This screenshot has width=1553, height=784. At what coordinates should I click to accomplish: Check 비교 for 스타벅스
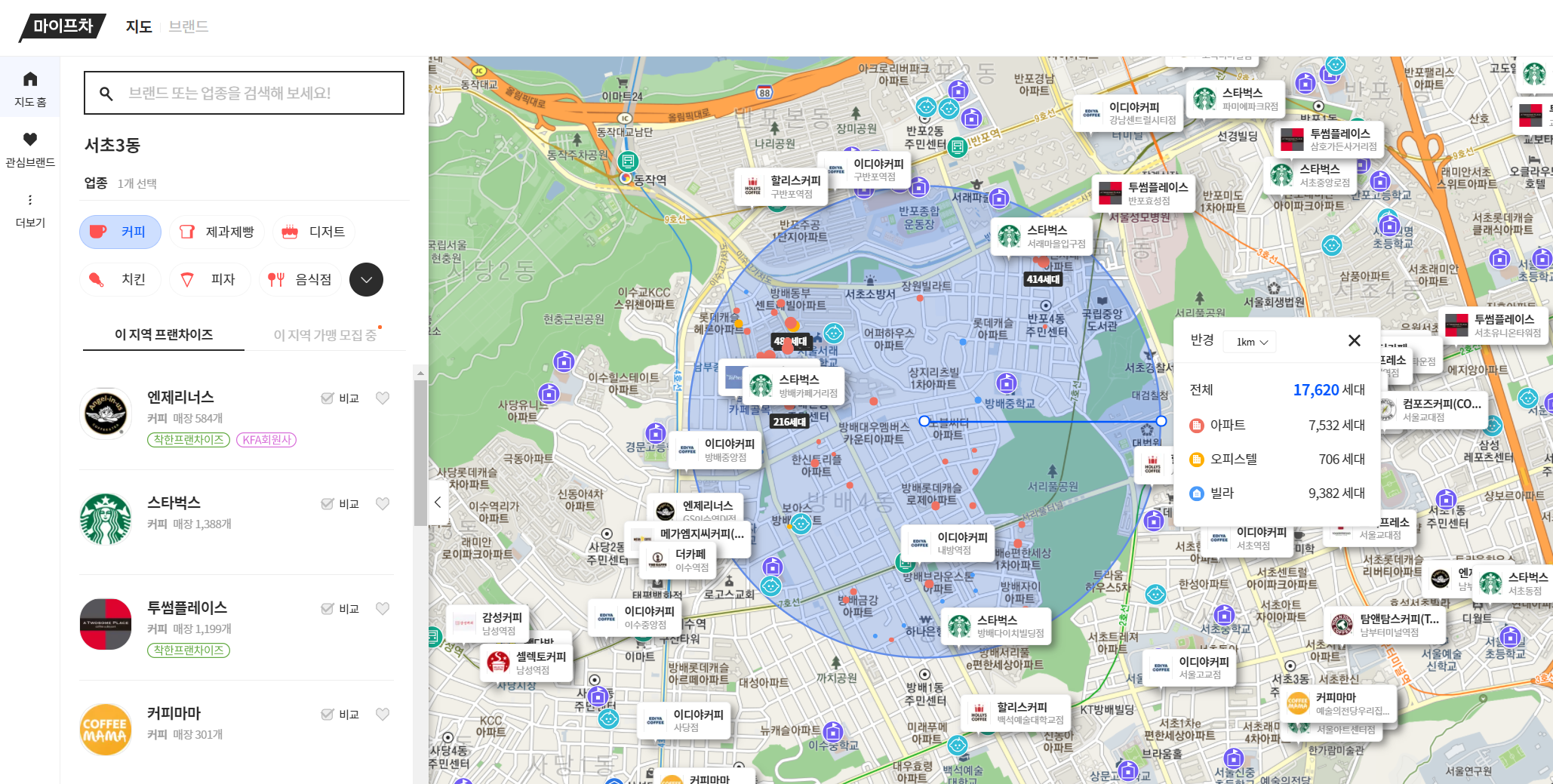[x=340, y=504]
